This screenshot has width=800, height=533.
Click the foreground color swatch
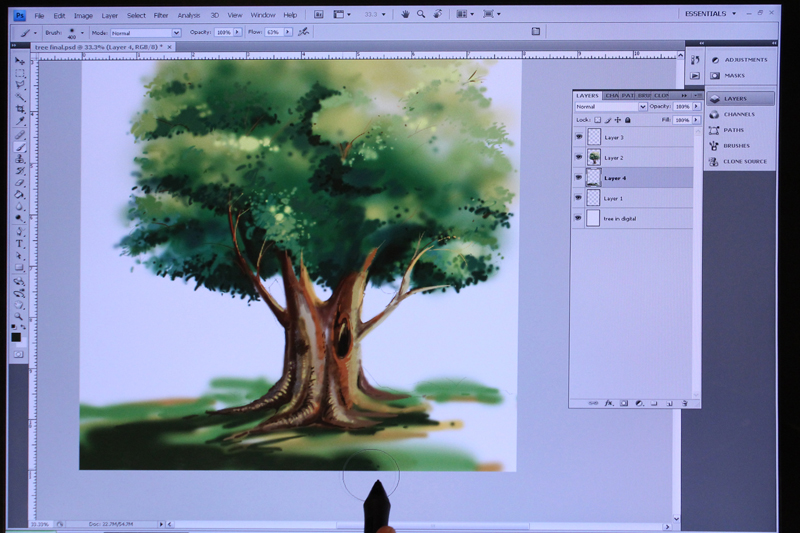pyautogui.click(x=15, y=337)
